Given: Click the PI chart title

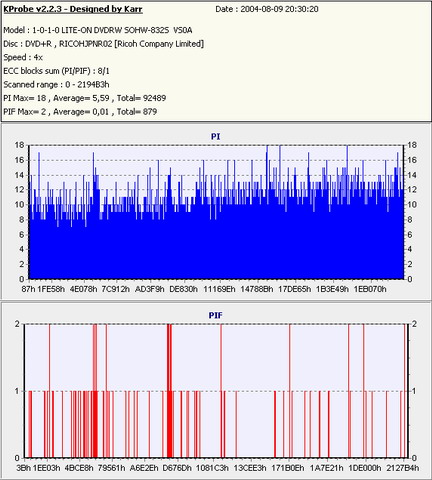Looking at the screenshot, I should point(215,136).
